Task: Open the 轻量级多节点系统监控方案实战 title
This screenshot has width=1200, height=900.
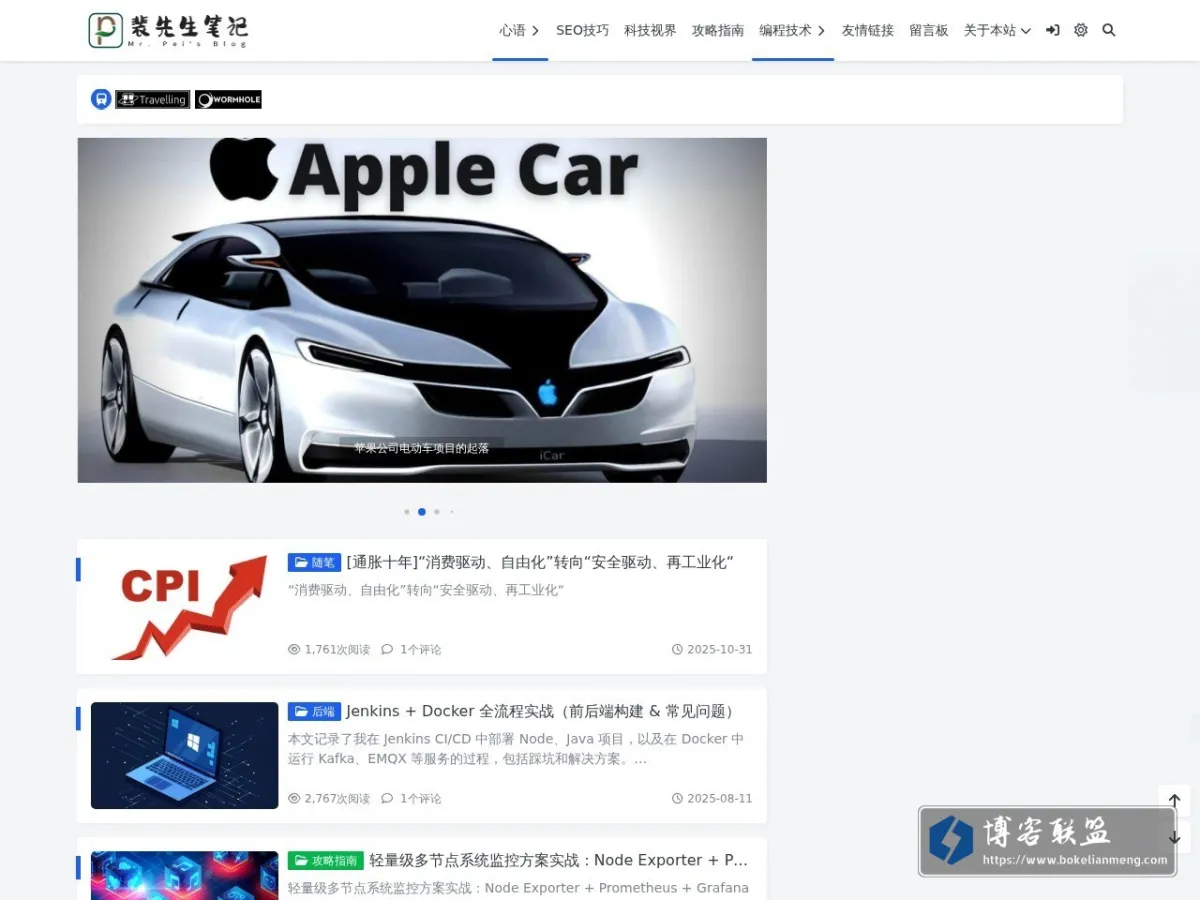Action: [x=559, y=860]
